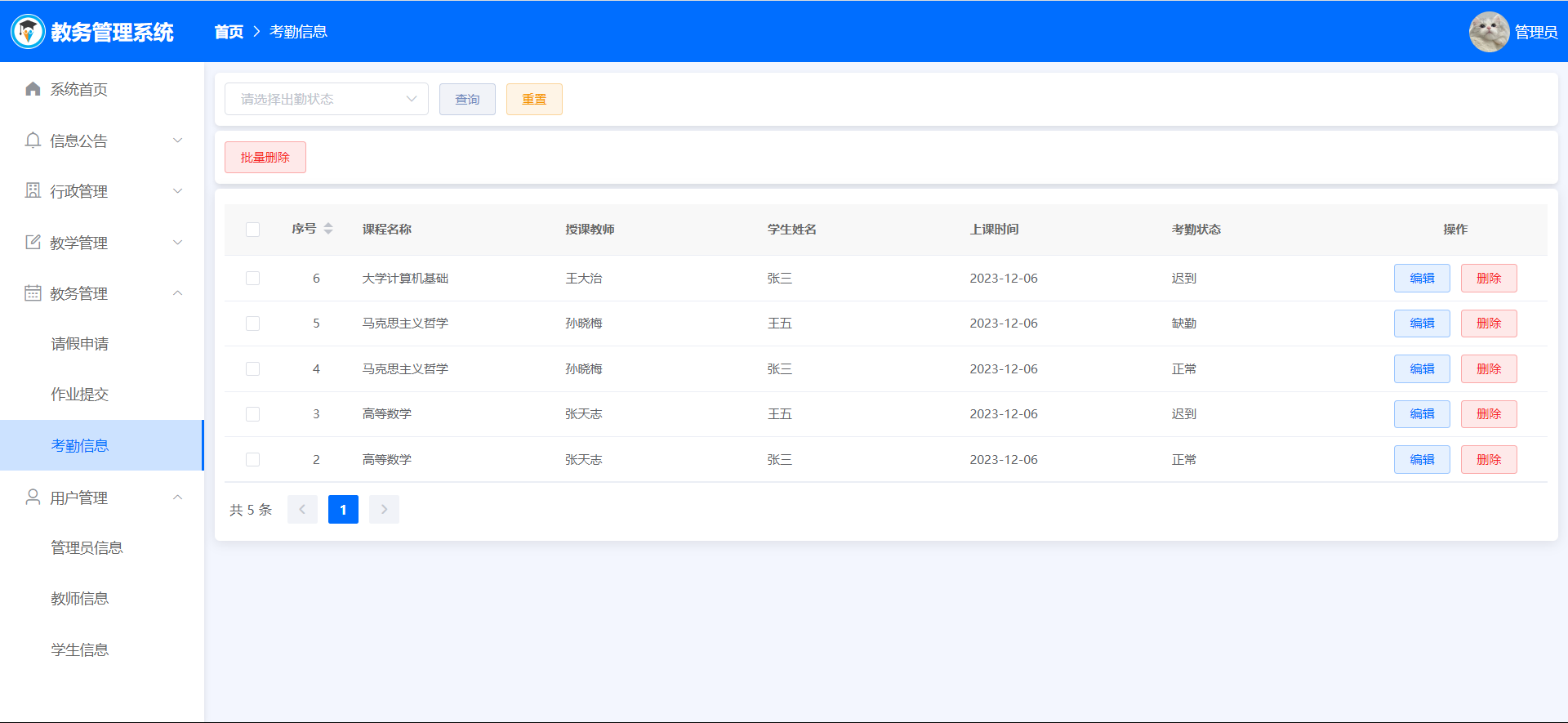This screenshot has height=723, width=1568.
Task: Open 系统首页 in sidebar
Action: point(101,89)
